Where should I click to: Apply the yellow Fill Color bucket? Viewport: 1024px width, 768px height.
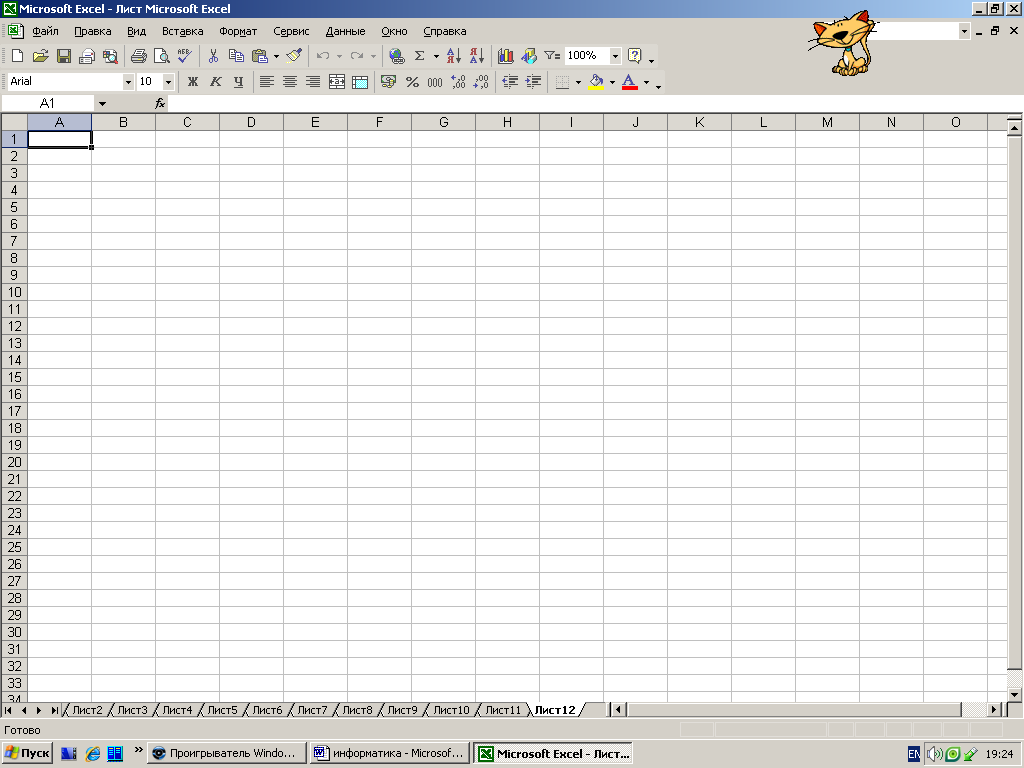[596, 82]
